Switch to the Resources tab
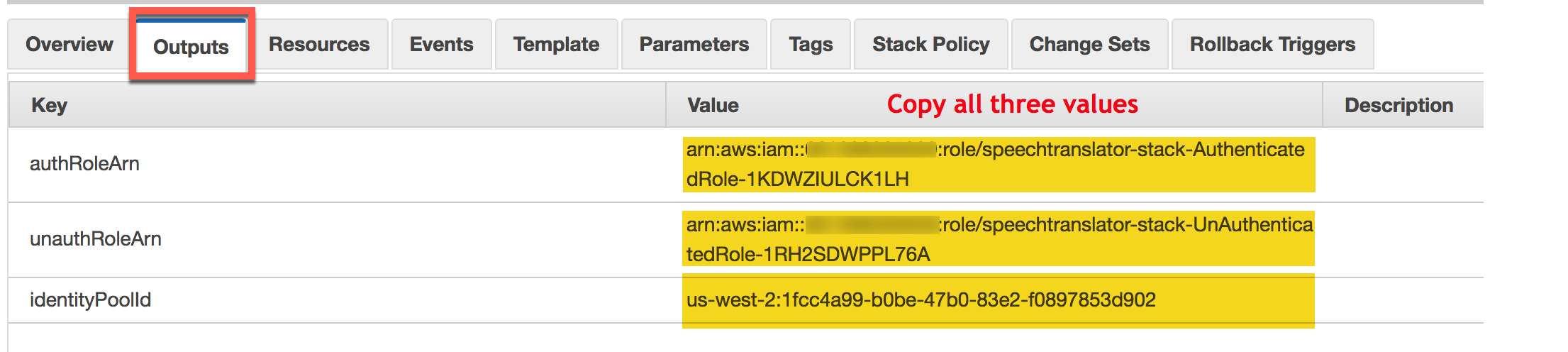Viewport: 1568px width, 352px height. pyautogui.click(x=319, y=44)
